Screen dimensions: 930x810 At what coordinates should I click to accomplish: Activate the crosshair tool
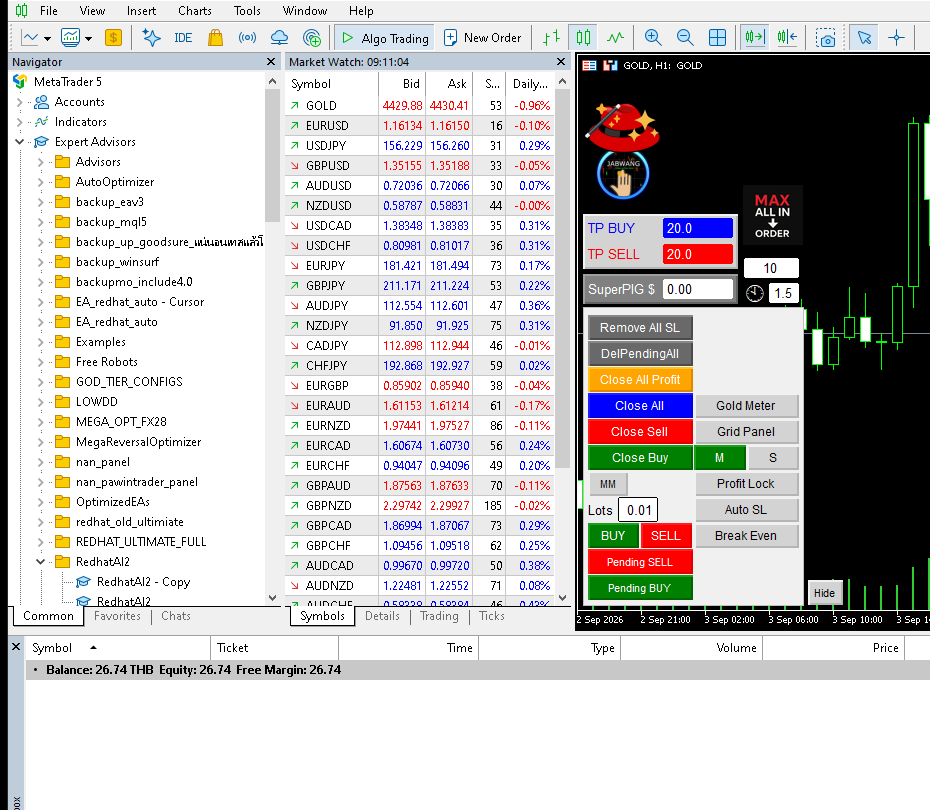coord(896,38)
